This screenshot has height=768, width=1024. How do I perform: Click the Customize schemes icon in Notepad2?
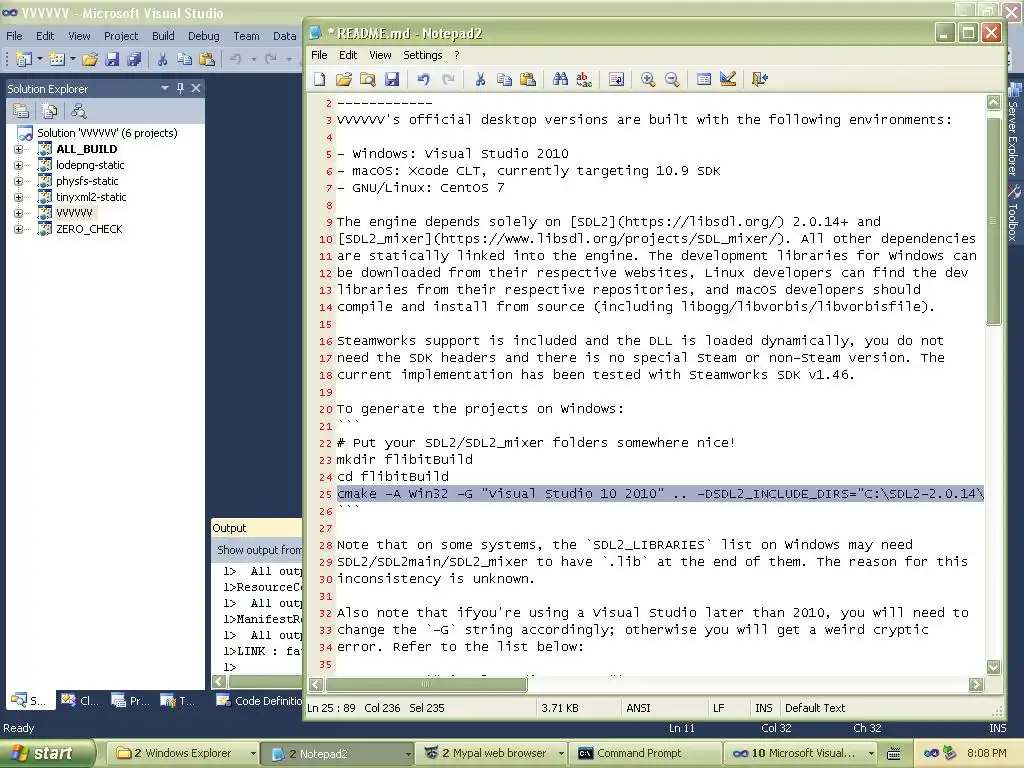tap(728, 80)
